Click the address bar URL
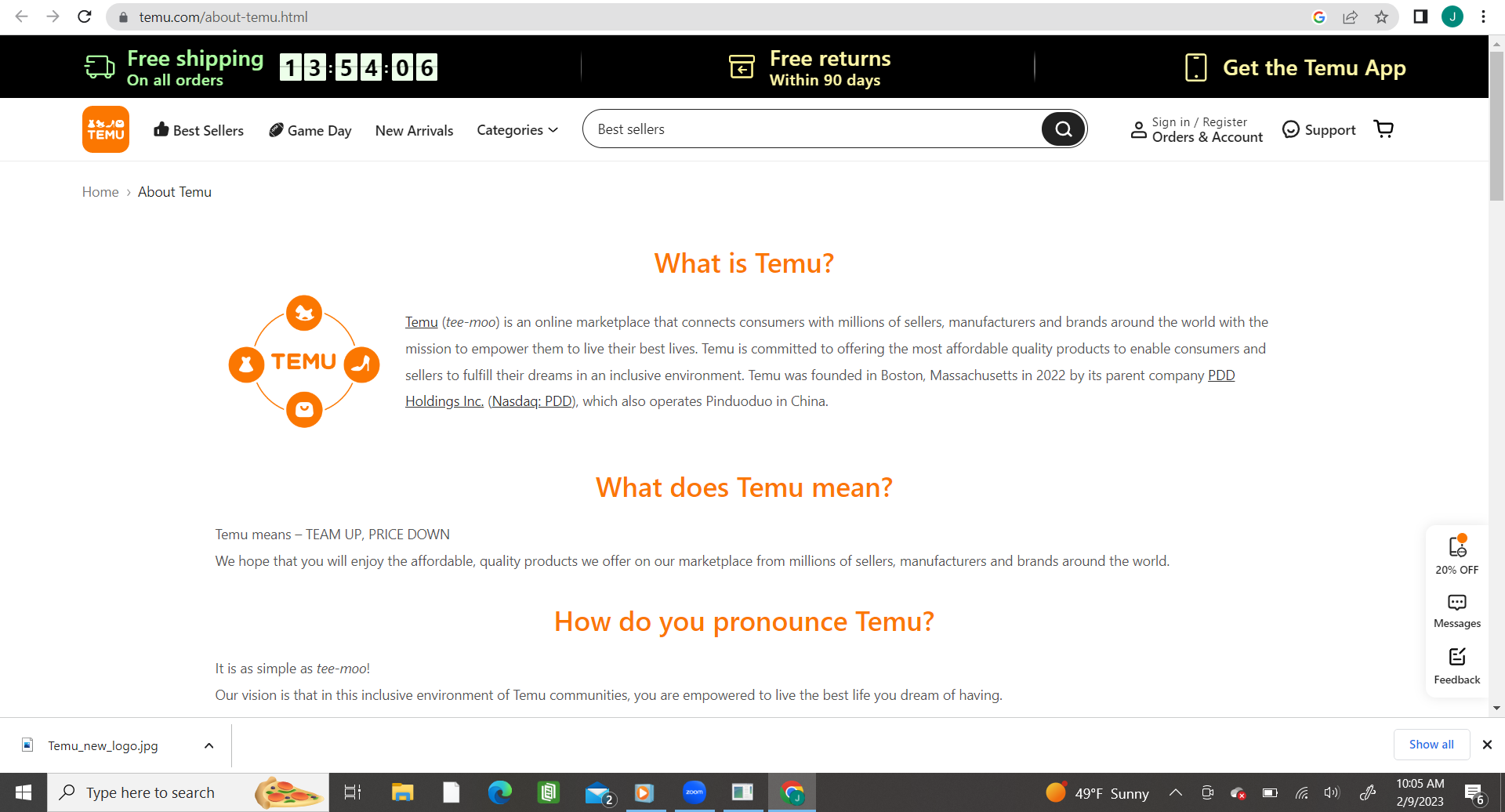Screen dimensions: 1505x812 pyautogui.click(x=223, y=17)
